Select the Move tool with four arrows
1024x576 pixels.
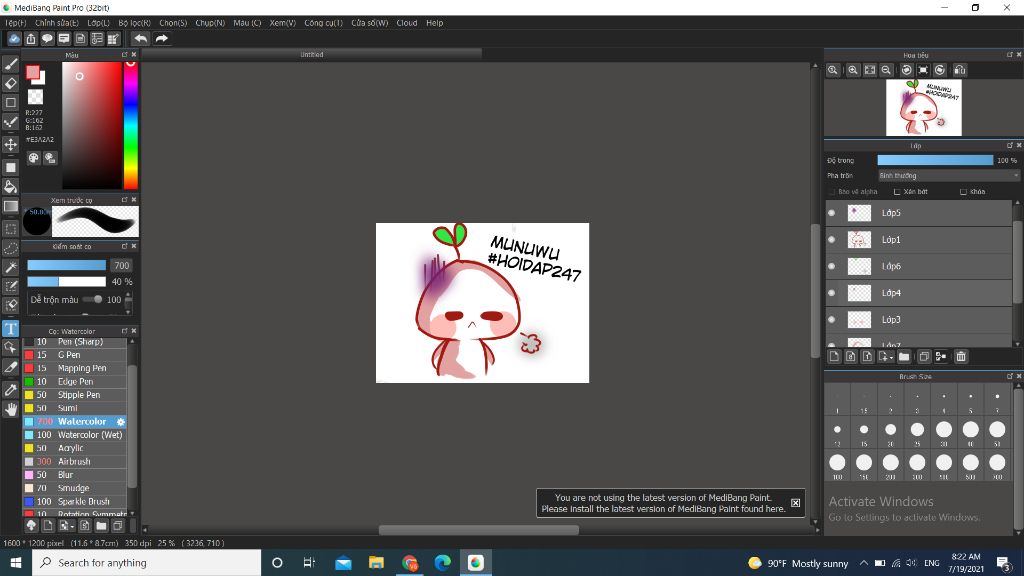coord(10,144)
